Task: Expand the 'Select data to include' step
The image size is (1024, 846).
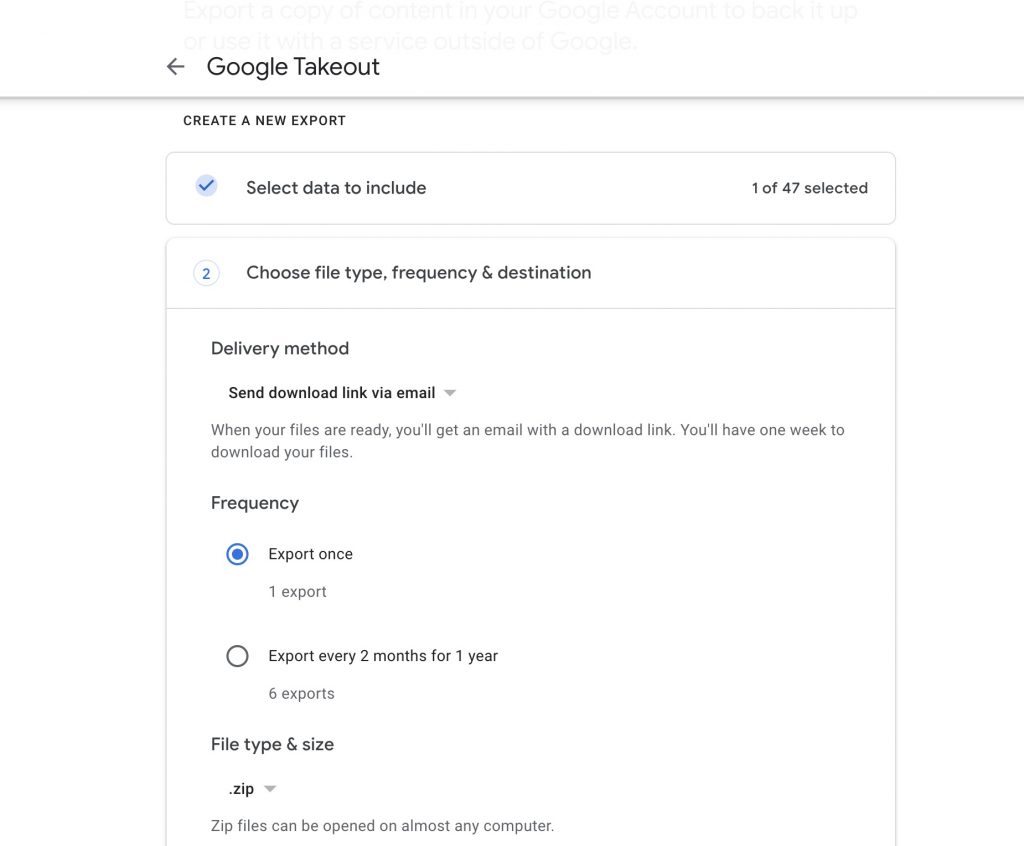Action: tap(336, 188)
